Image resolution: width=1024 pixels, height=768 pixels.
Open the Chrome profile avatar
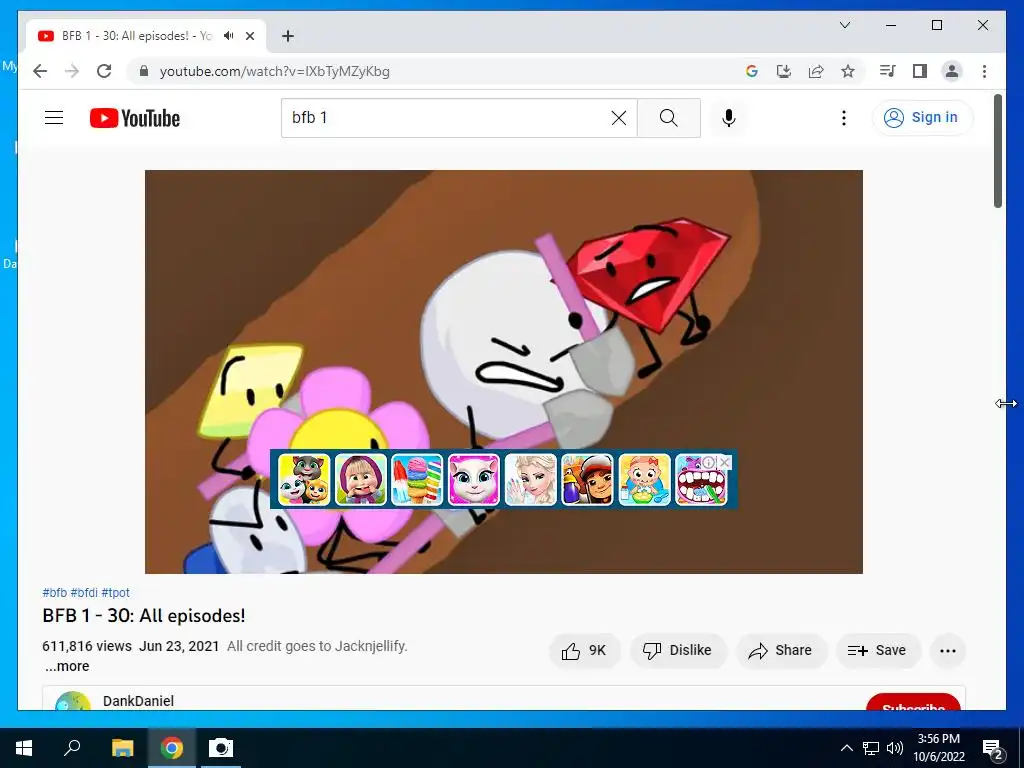(952, 71)
